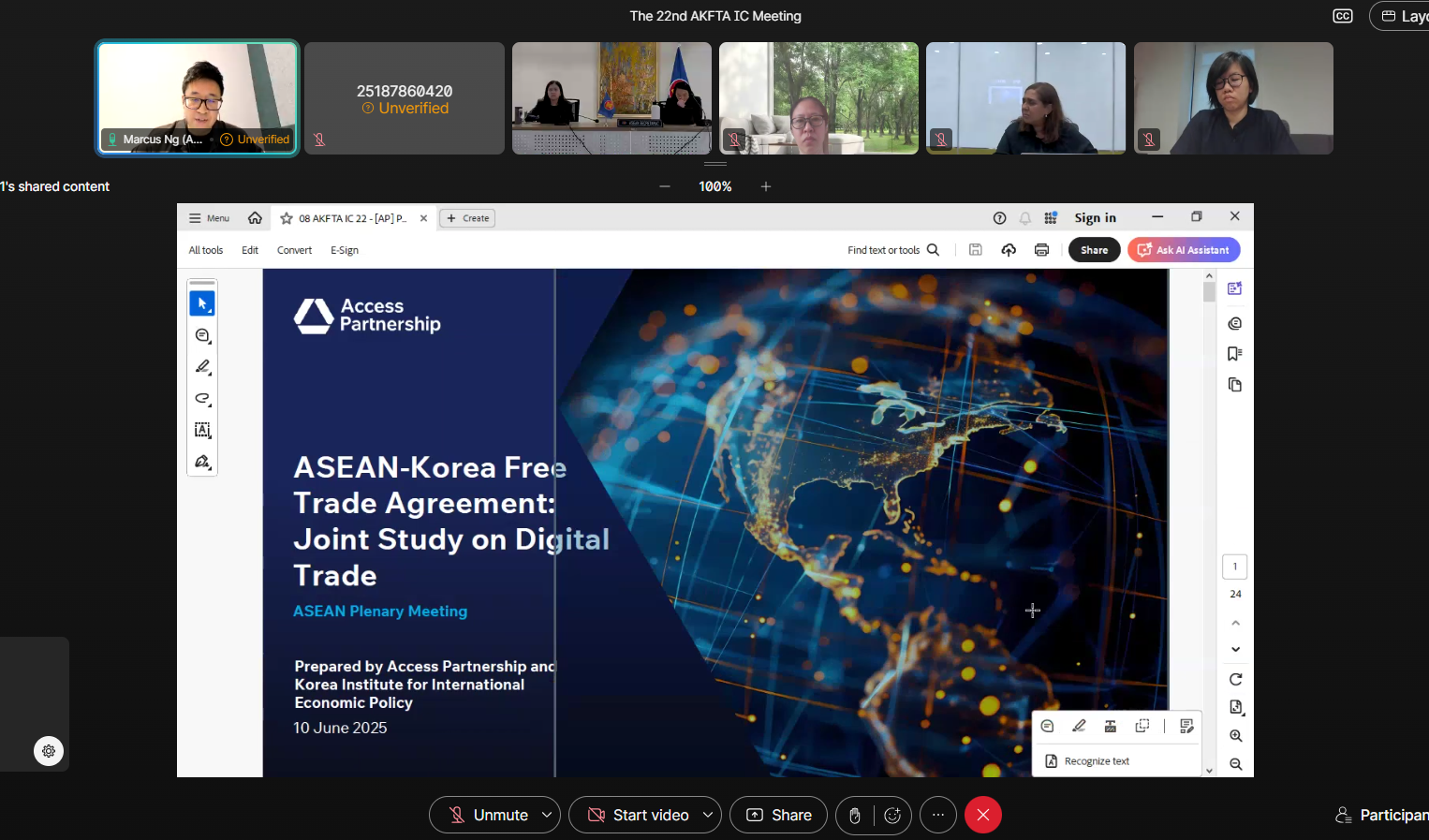This screenshot has width=1429, height=840.
Task: Increase shared content zoom with plus
Action: (766, 186)
